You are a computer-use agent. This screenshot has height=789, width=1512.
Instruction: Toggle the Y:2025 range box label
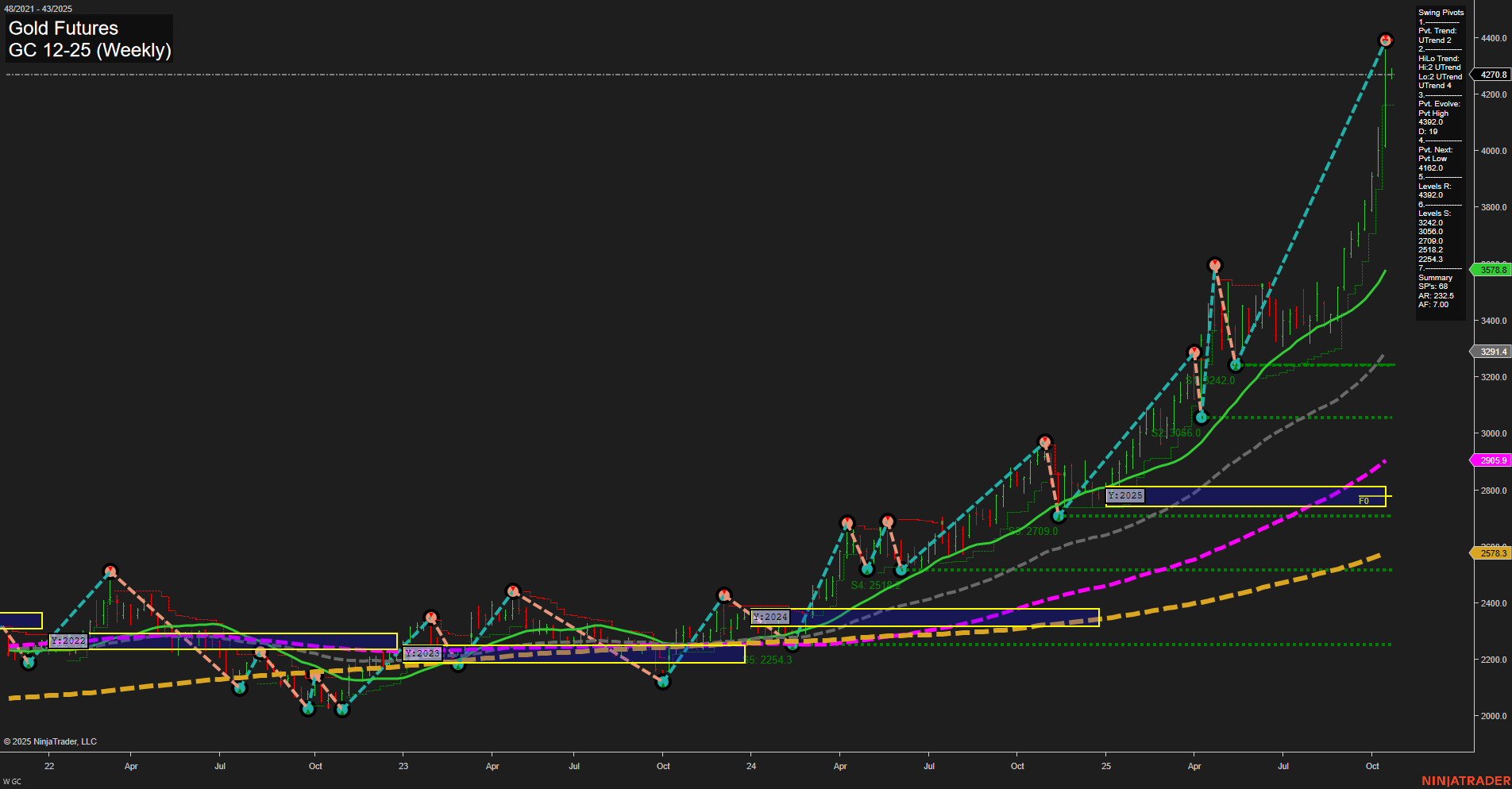[1124, 495]
